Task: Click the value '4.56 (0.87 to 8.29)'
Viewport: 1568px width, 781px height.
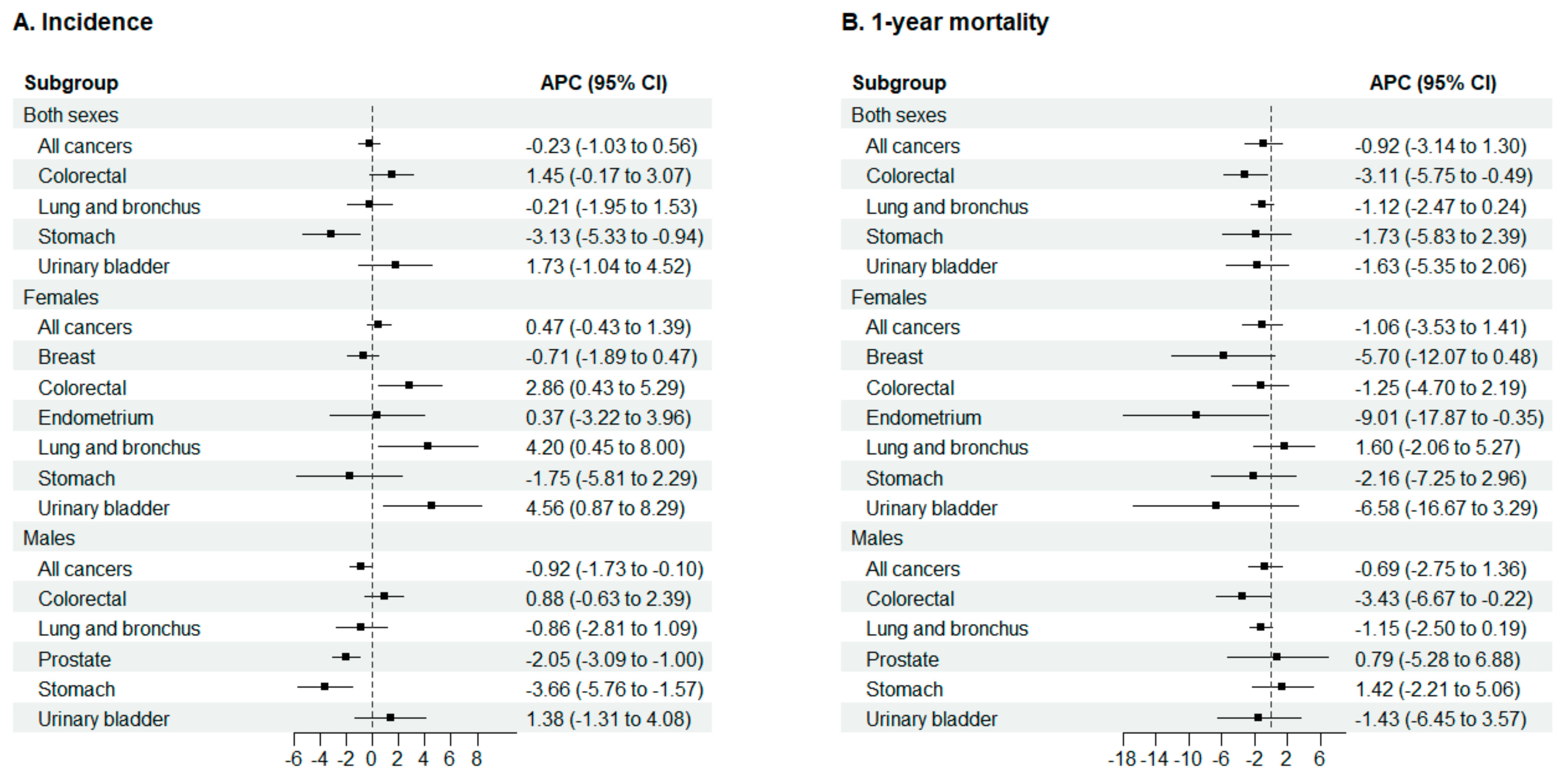Action: [605, 508]
